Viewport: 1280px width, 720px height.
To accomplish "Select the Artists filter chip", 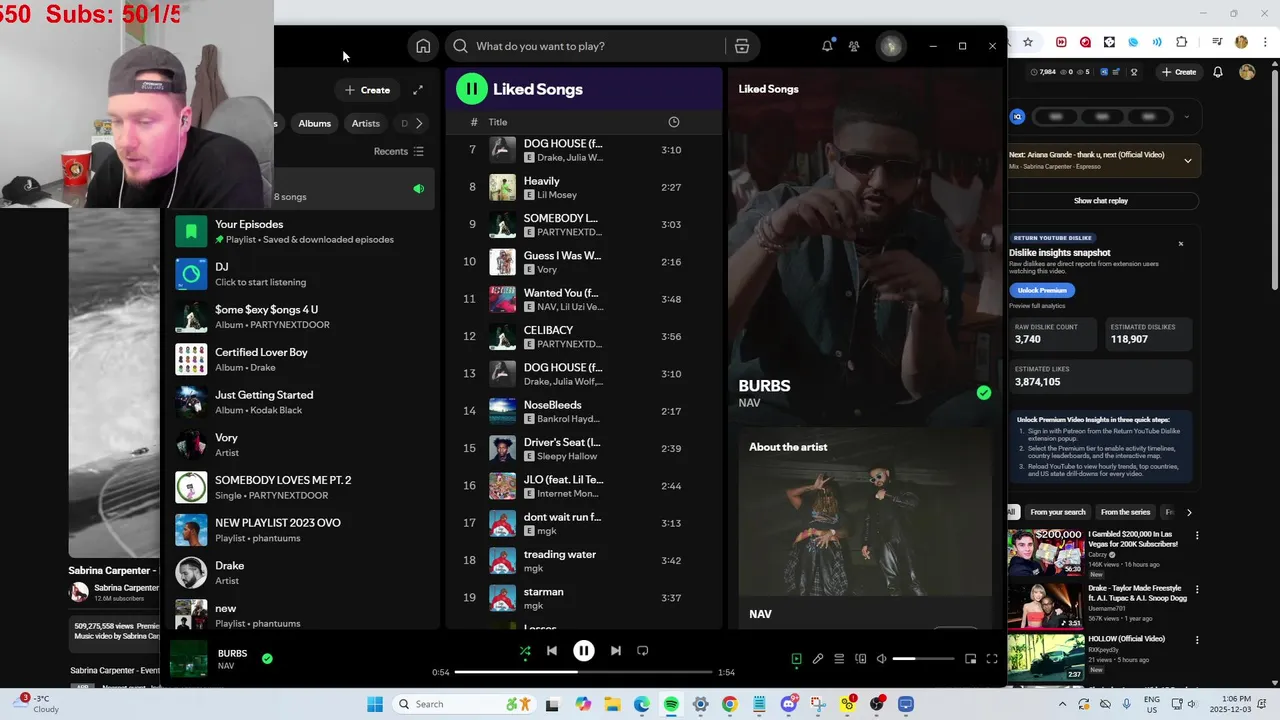I will pyautogui.click(x=365, y=123).
